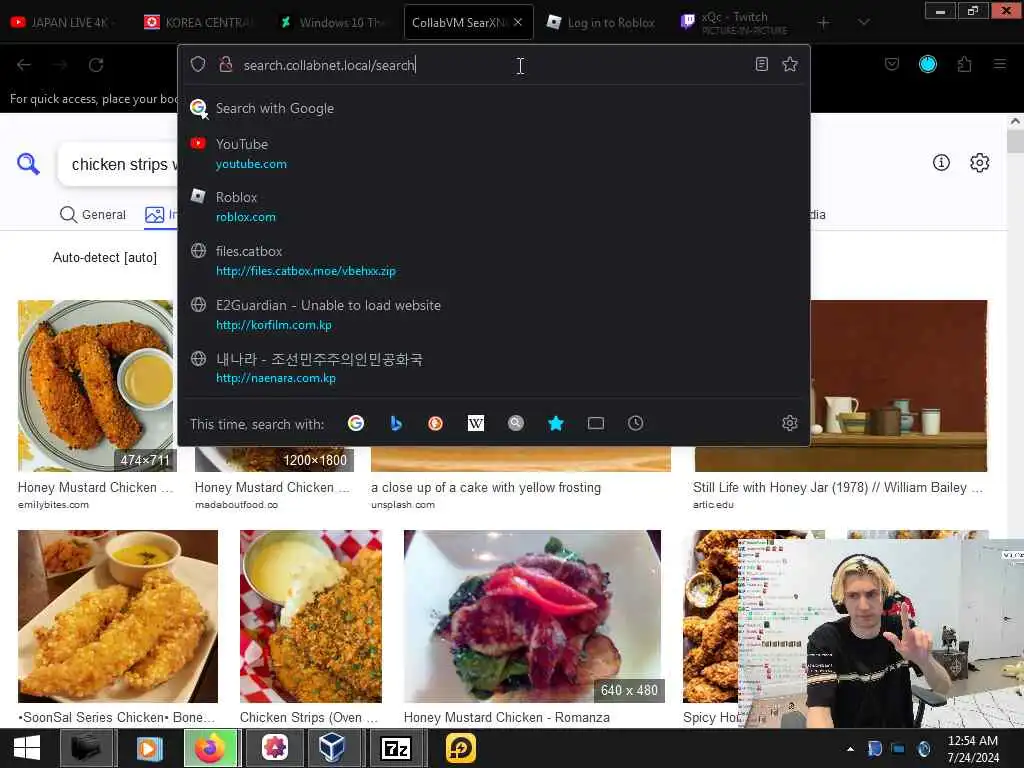Launch Firefox from the taskbar
The width and height of the screenshot is (1024, 768).
coord(211,748)
